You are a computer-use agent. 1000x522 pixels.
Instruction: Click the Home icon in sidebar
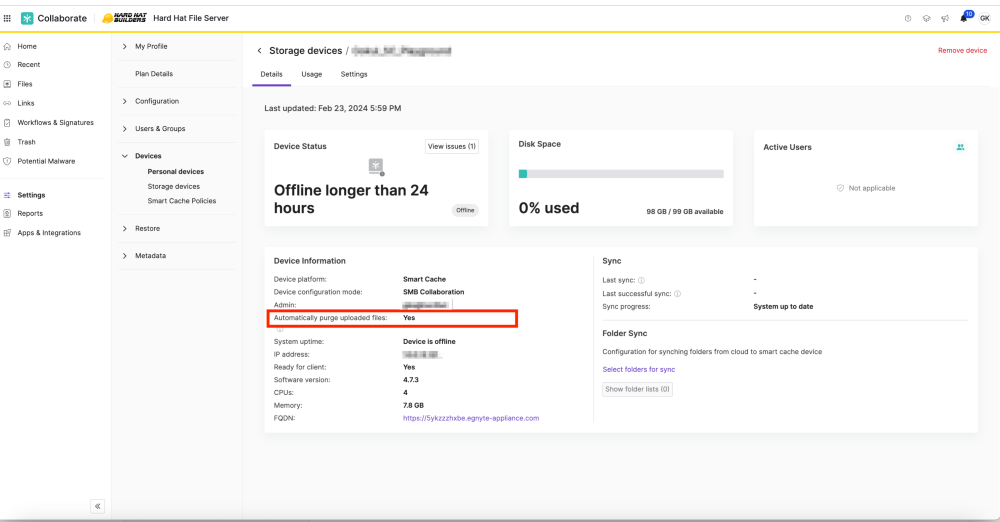[x=7, y=46]
